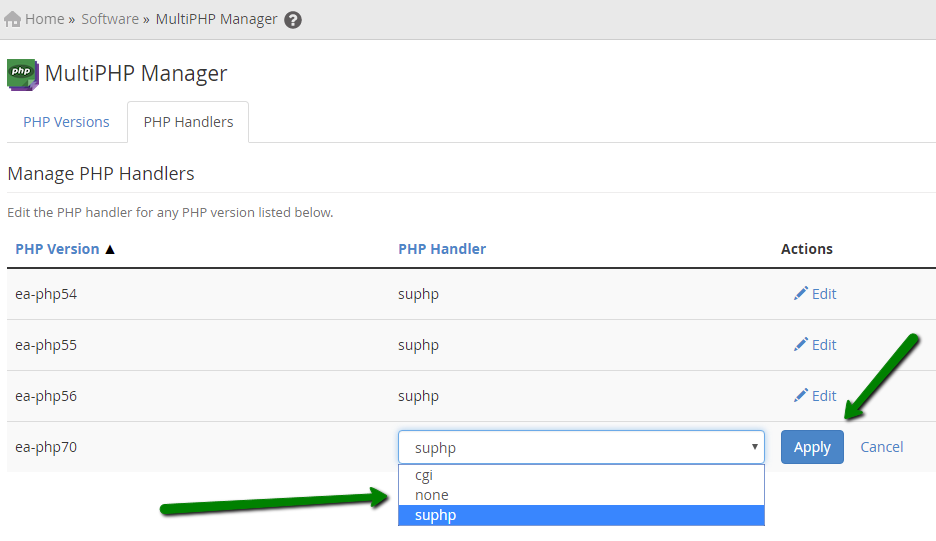
Task: Select the ea-php70 version cell
Action: pyautogui.click(x=46, y=447)
